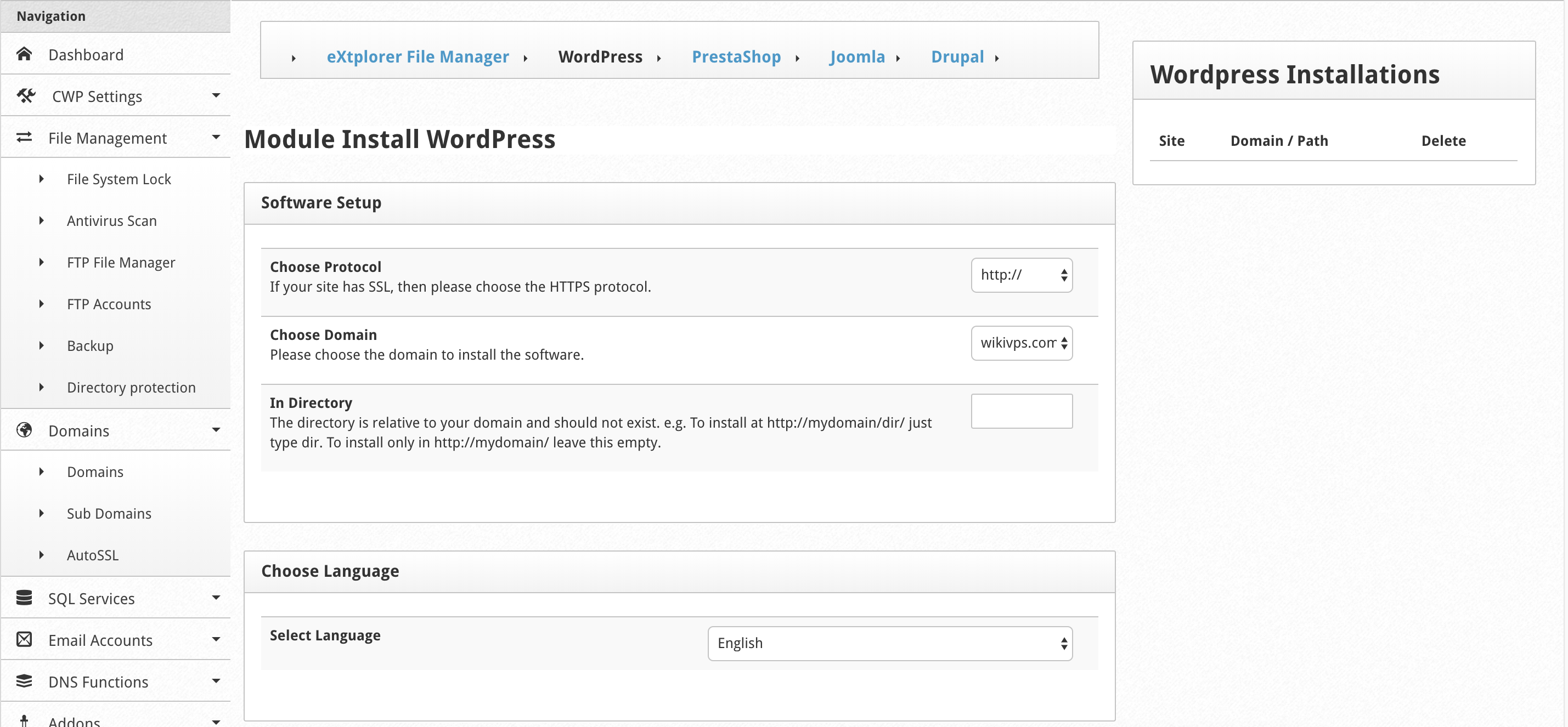Viewport: 1568px width, 727px height.
Task: Click the arrow bullet beside FTP Accounts
Action: pos(41,304)
